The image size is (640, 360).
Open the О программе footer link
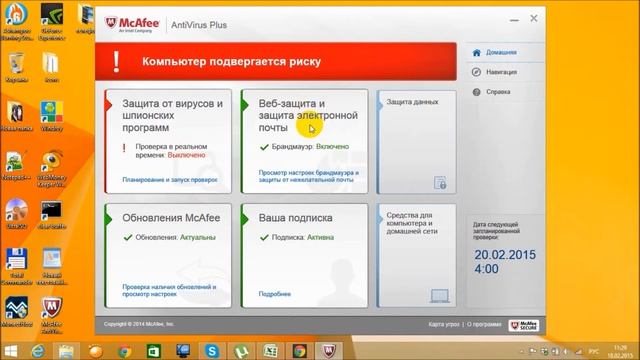tap(484, 324)
